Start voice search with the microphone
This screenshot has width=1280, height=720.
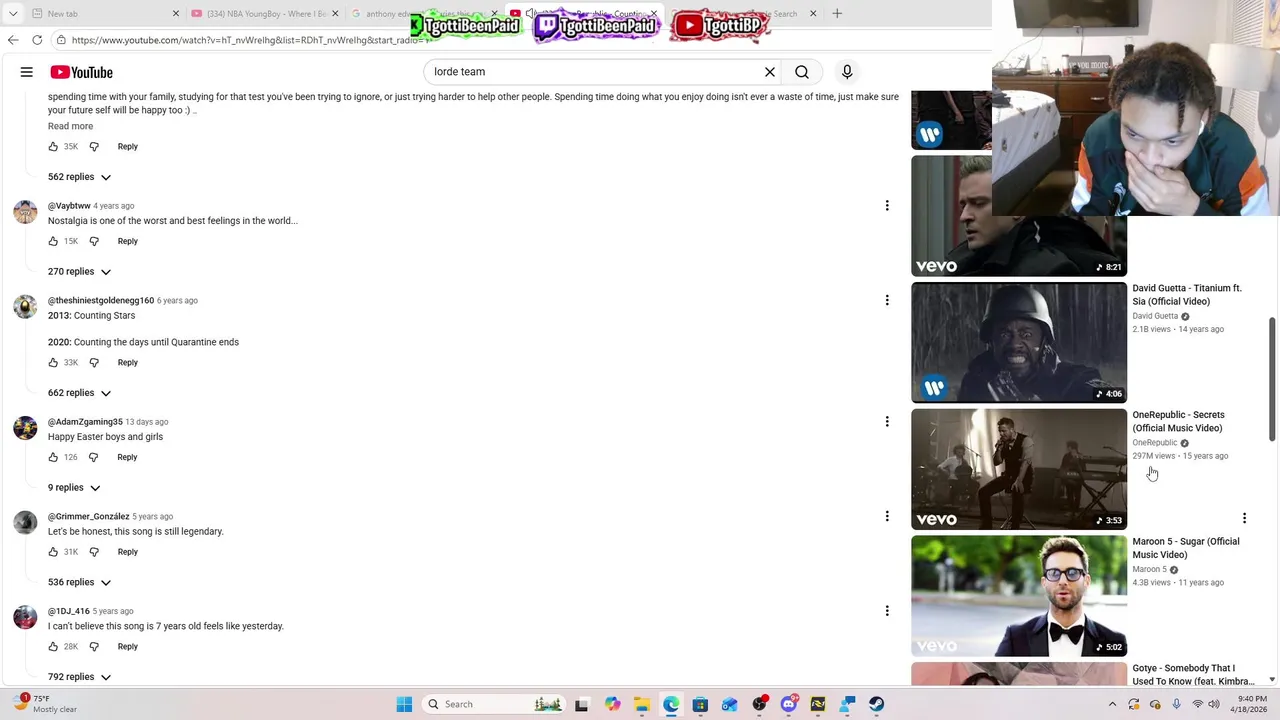[x=847, y=72]
